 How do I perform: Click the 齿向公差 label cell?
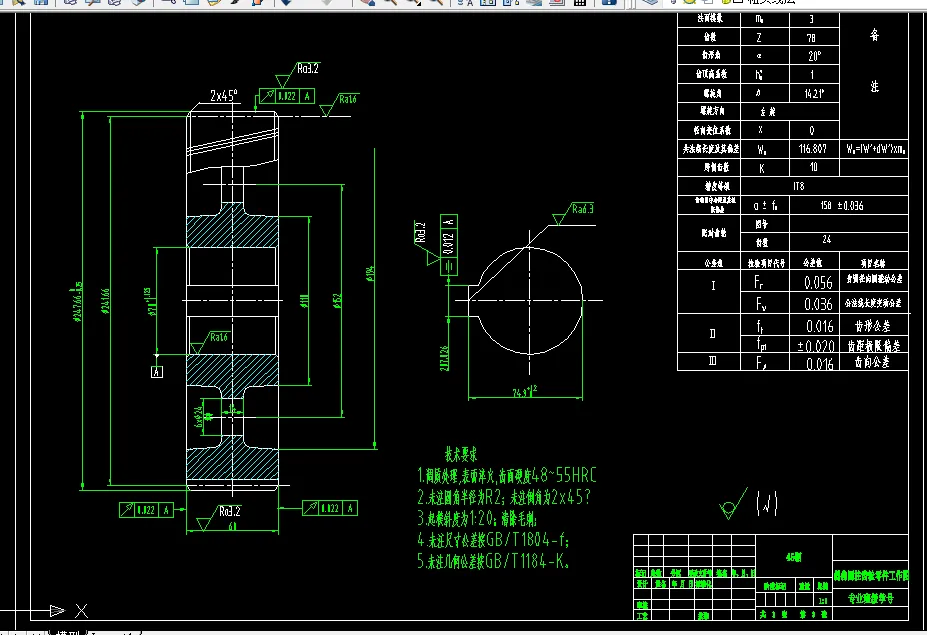(874, 362)
